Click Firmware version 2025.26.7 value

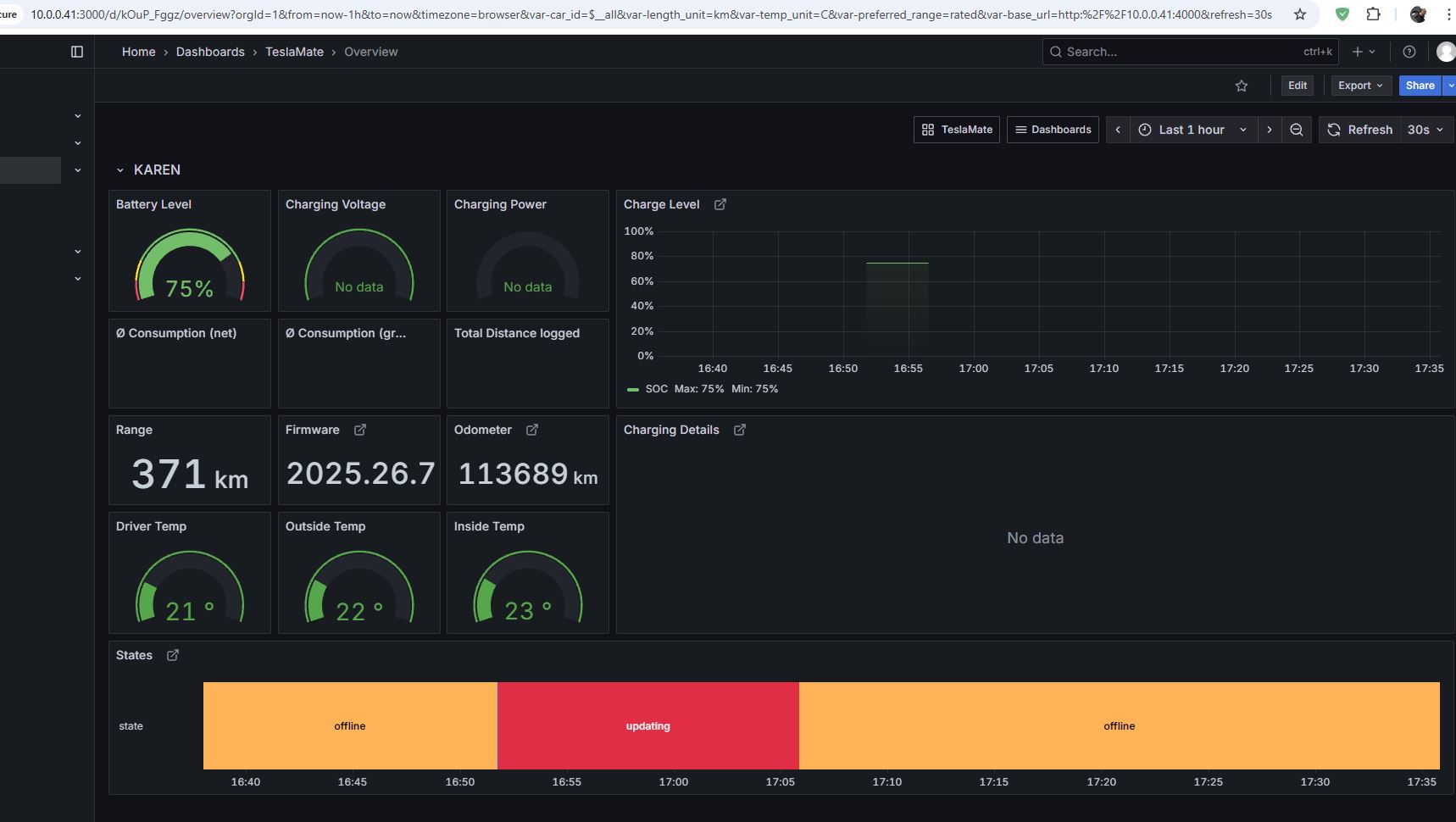point(360,474)
